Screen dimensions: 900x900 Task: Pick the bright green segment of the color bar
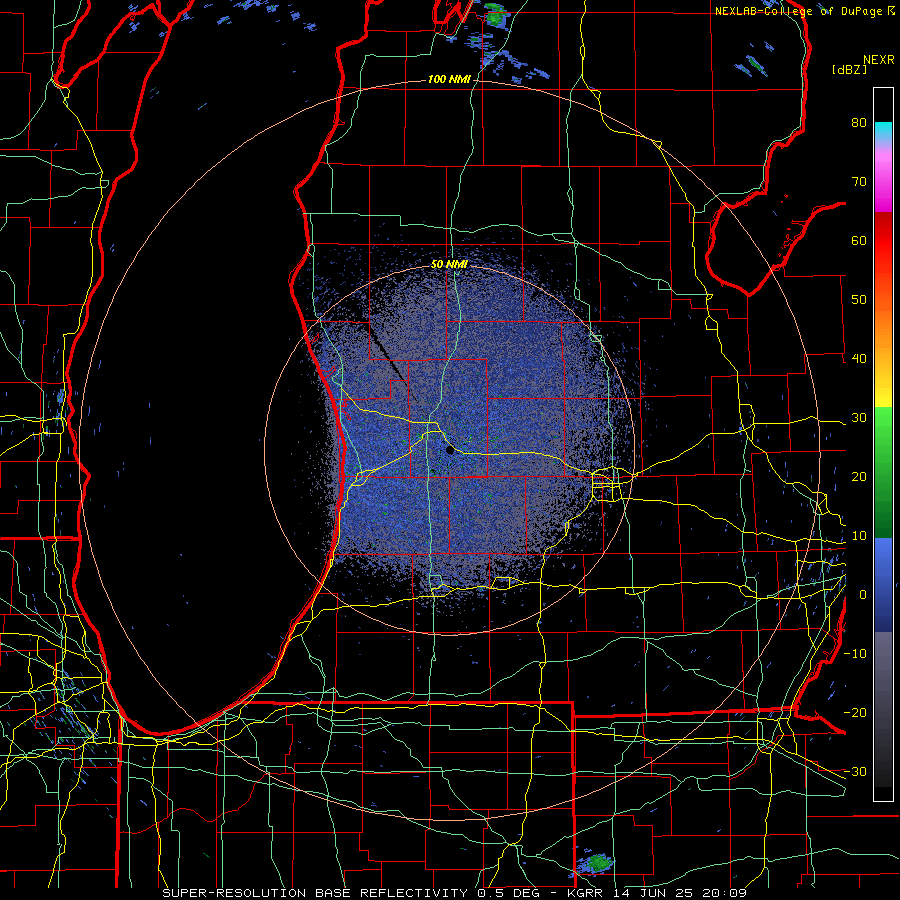tap(883, 430)
